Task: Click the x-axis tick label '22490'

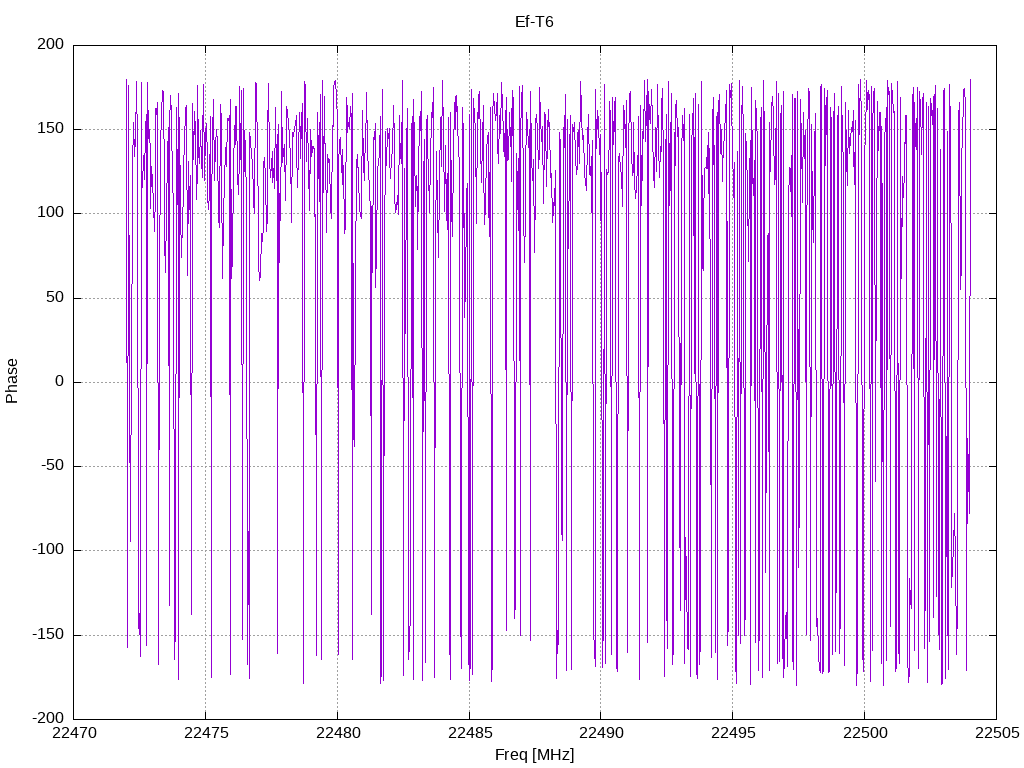Action: [x=601, y=733]
